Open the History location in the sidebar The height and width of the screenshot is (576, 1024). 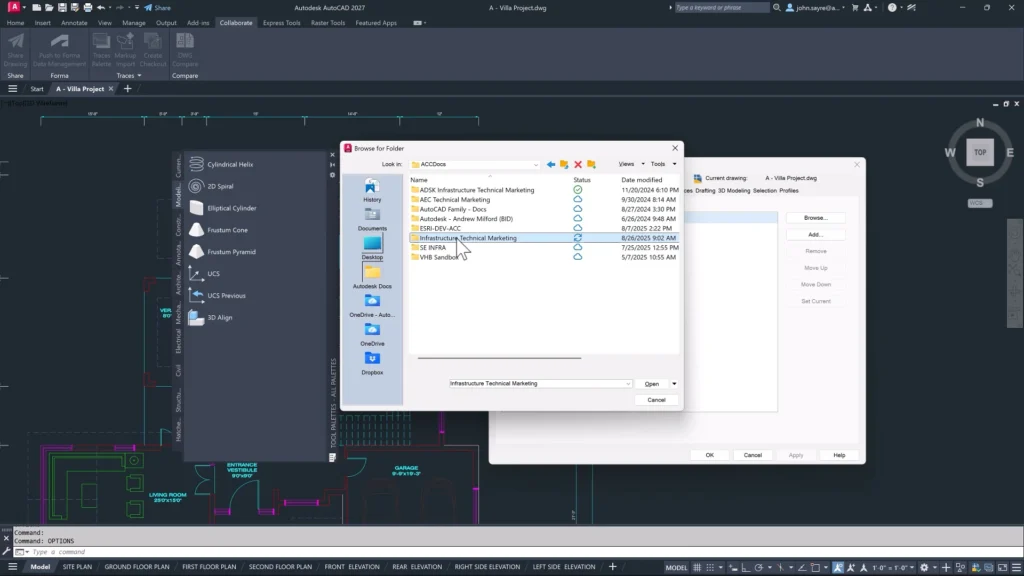click(372, 191)
